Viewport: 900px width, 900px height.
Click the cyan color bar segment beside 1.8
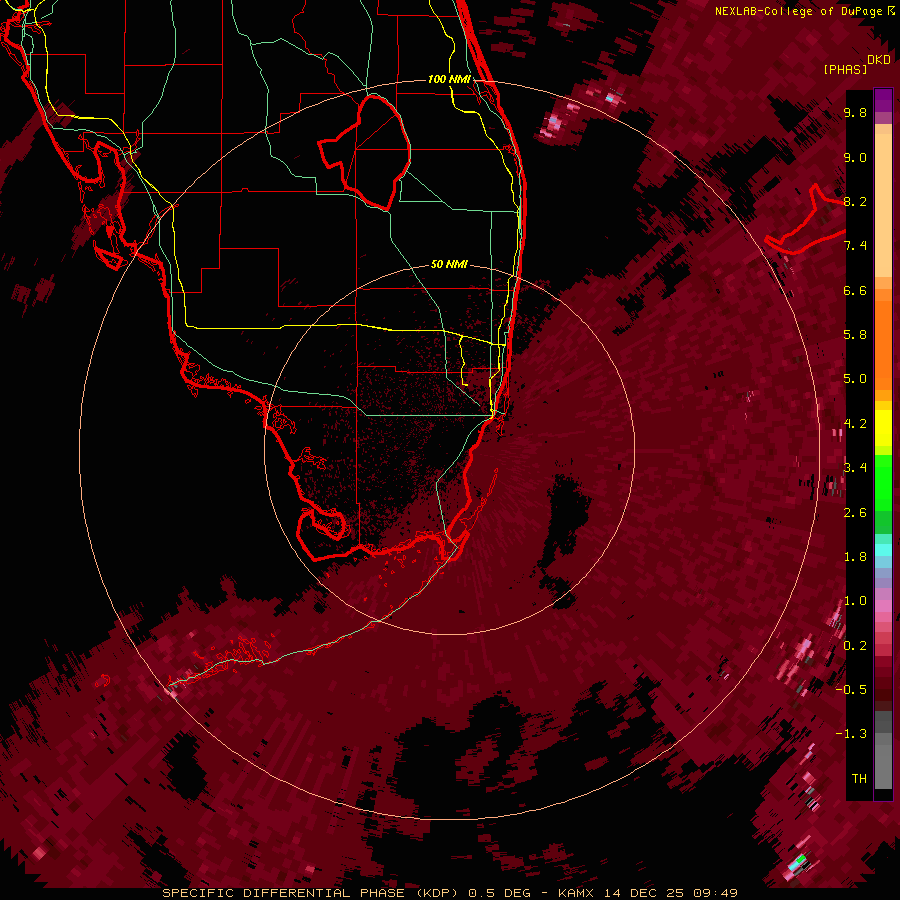pyautogui.click(x=883, y=550)
